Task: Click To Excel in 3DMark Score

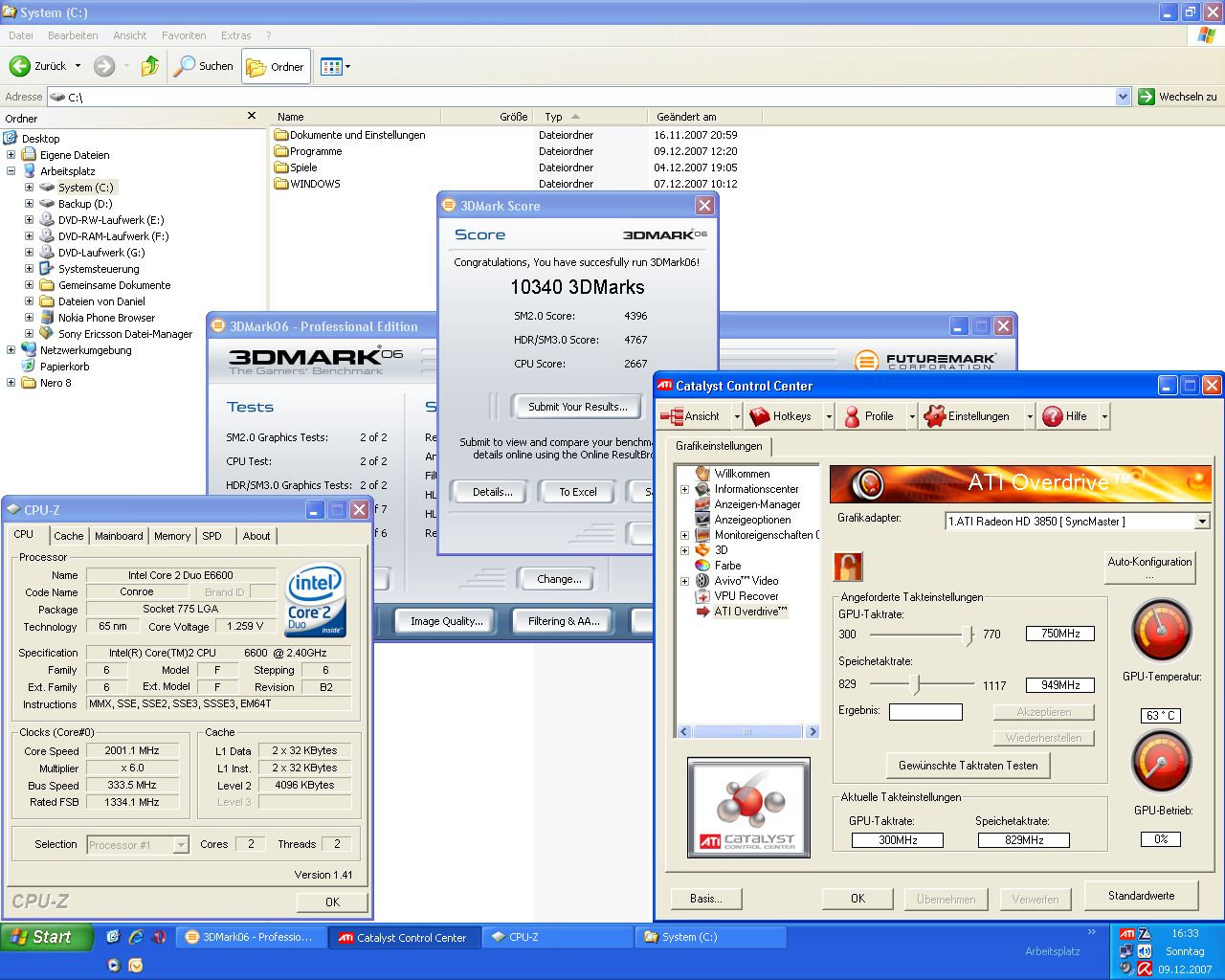Action: tap(578, 492)
